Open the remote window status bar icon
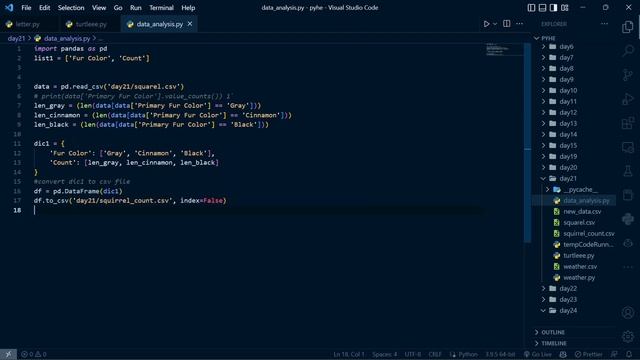Viewport: 640px width, 360px height. [8, 354]
